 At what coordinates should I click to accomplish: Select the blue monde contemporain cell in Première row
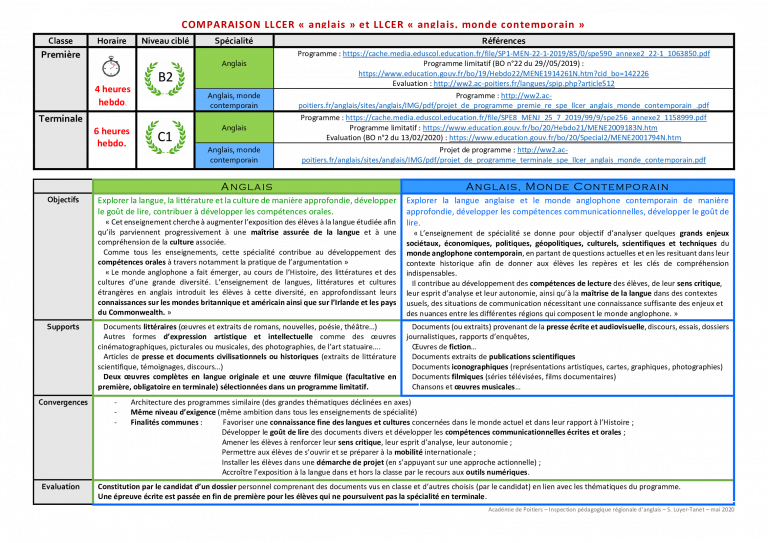[x=234, y=100]
